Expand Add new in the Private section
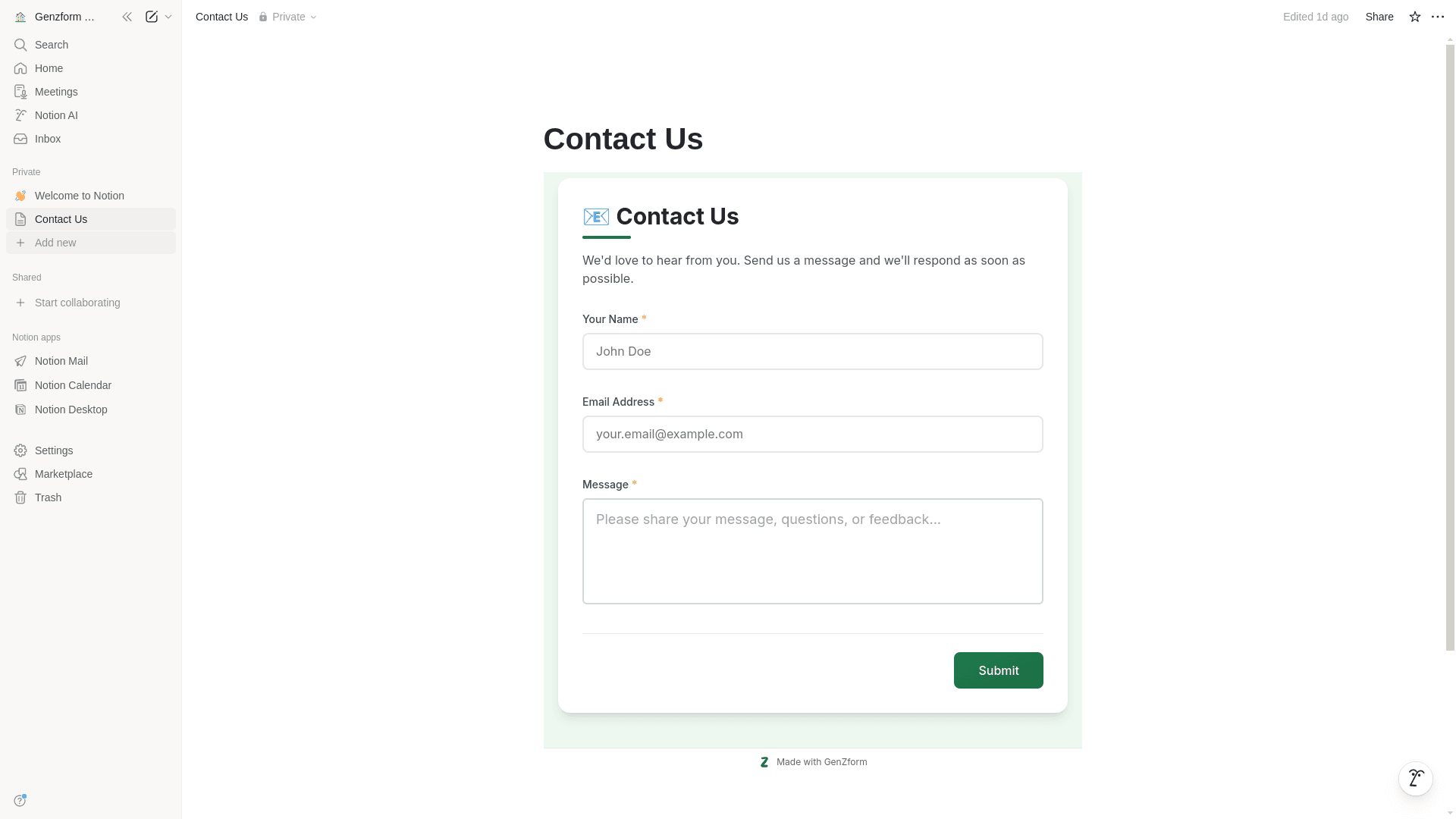The width and height of the screenshot is (1456, 819). point(55,243)
